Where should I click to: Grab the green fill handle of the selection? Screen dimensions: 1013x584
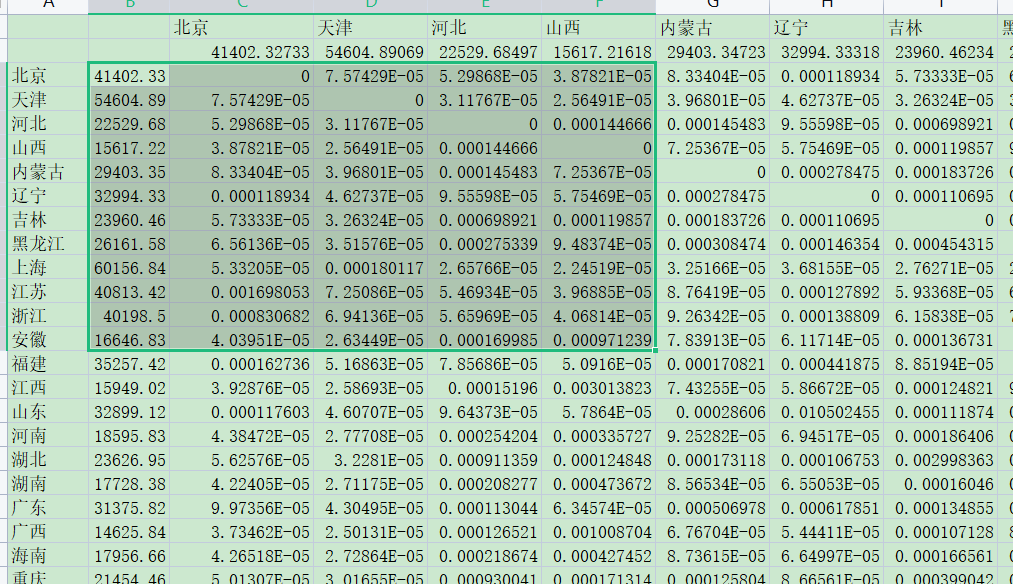pyautogui.click(x=656, y=351)
